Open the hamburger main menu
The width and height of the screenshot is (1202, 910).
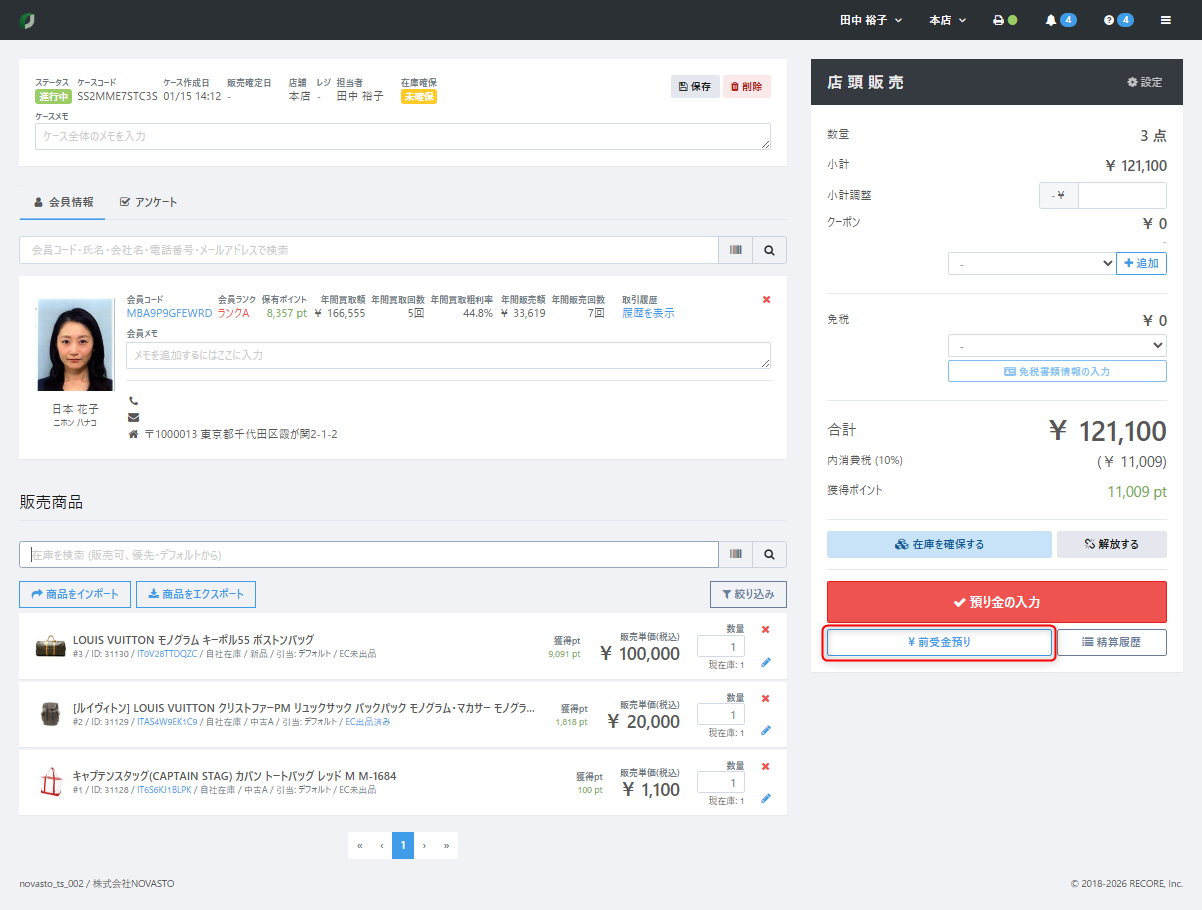click(1165, 20)
